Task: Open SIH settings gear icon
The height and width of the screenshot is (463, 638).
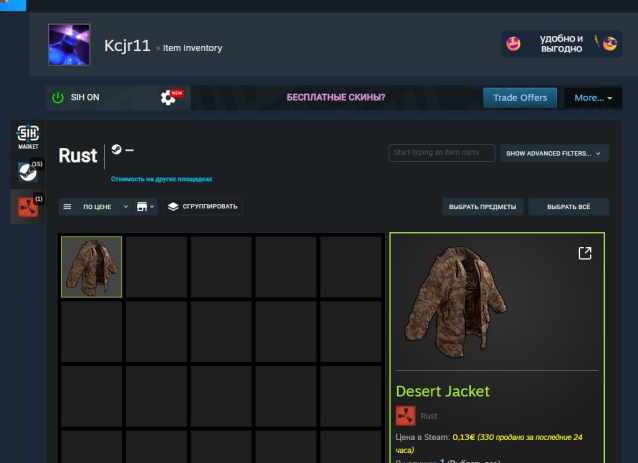Action: (169, 98)
